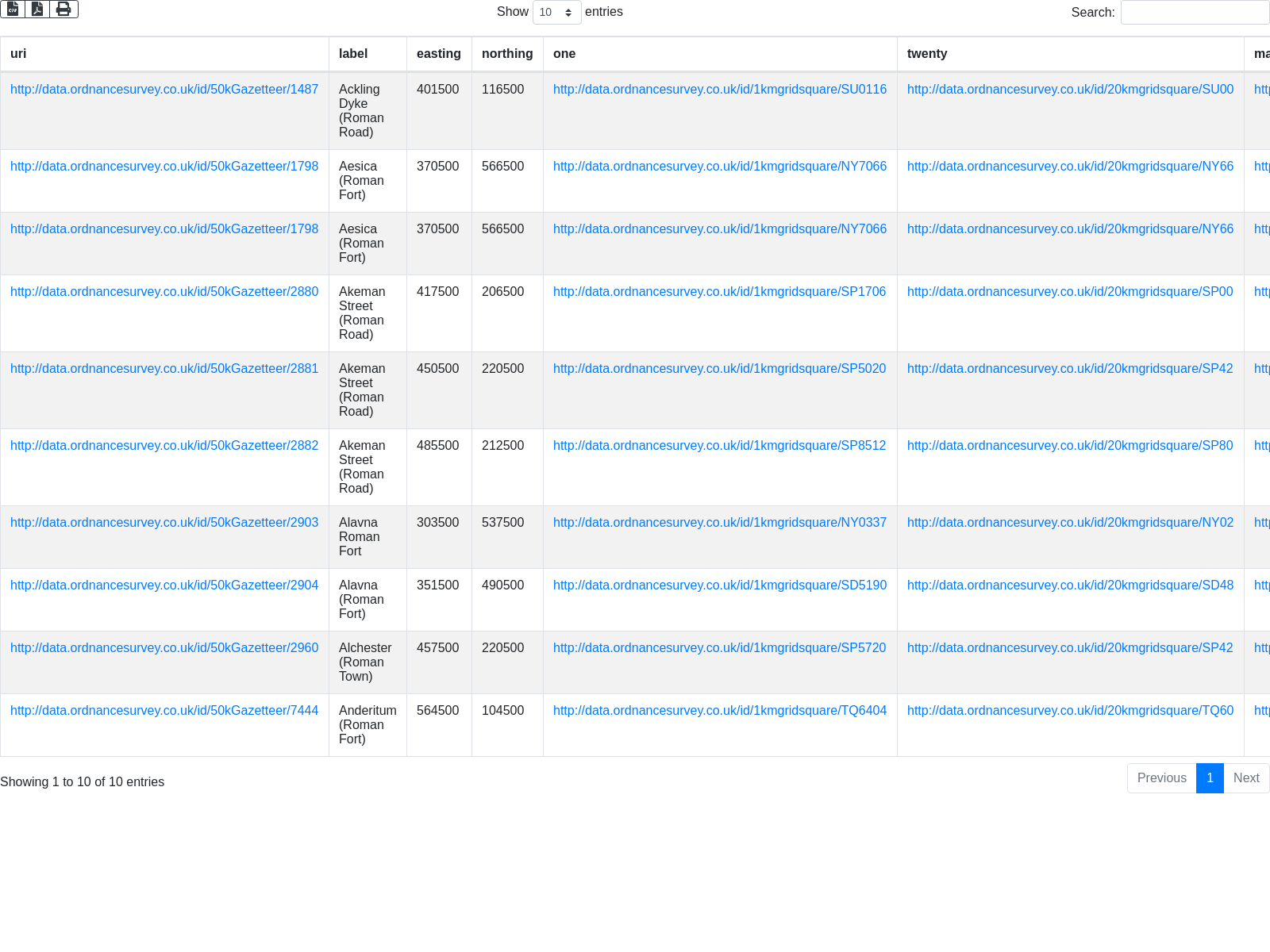Select page 1 in pagination

[1210, 778]
